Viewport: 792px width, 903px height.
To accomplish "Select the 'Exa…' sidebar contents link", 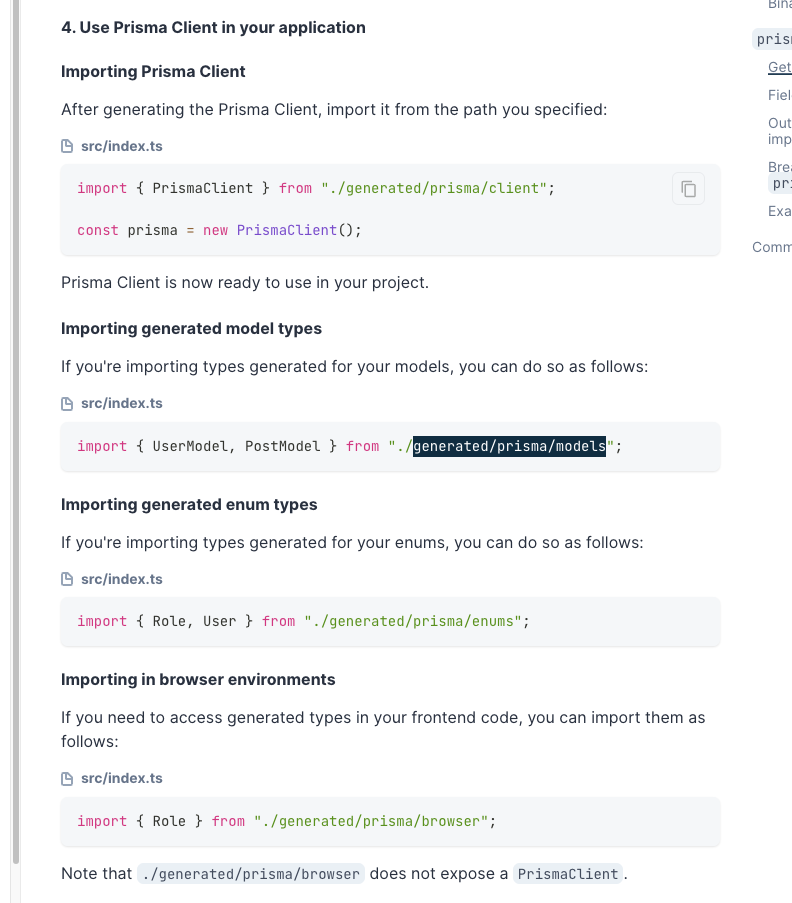I will coord(779,211).
